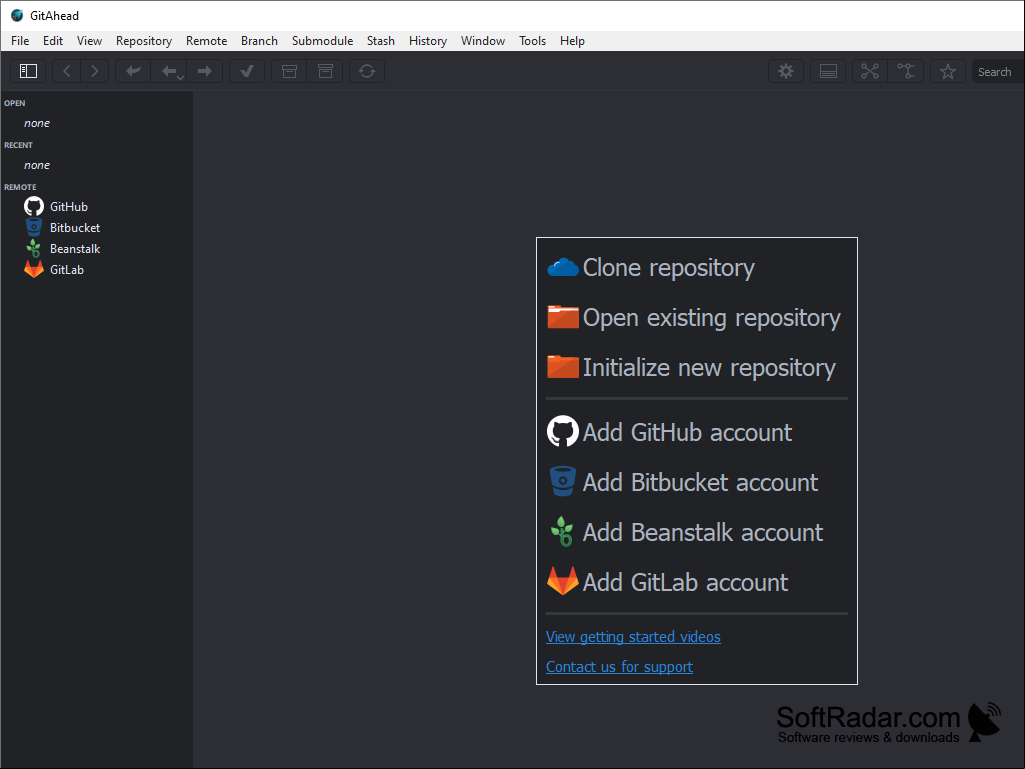This screenshot has height=769, width=1025.
Task: Click the REMOTE section header
Action: 20,187
